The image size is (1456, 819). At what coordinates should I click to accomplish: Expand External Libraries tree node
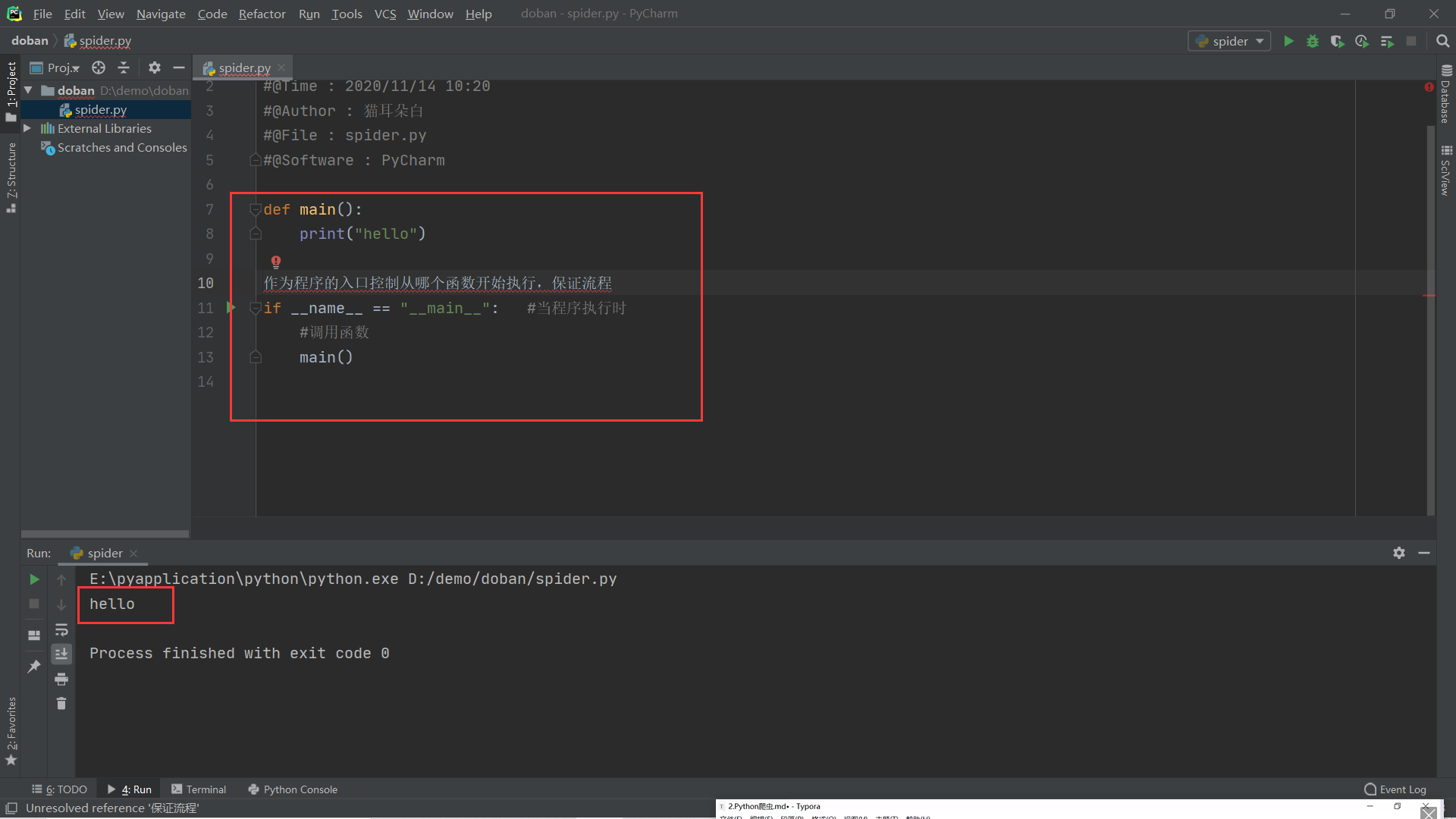click(27, 128)
